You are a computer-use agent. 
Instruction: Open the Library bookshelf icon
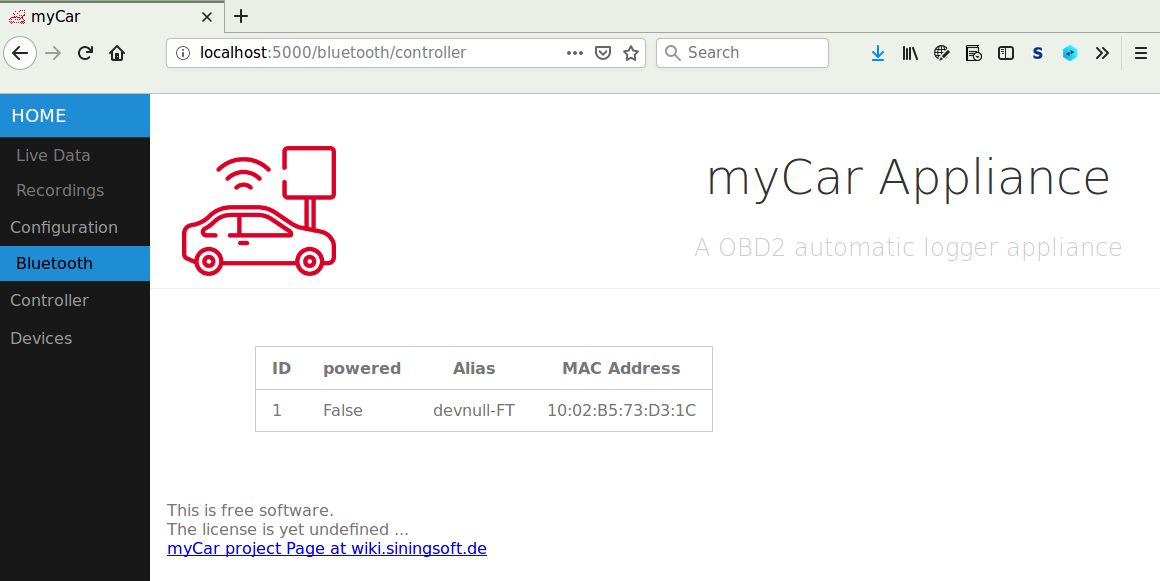point(910,53)
